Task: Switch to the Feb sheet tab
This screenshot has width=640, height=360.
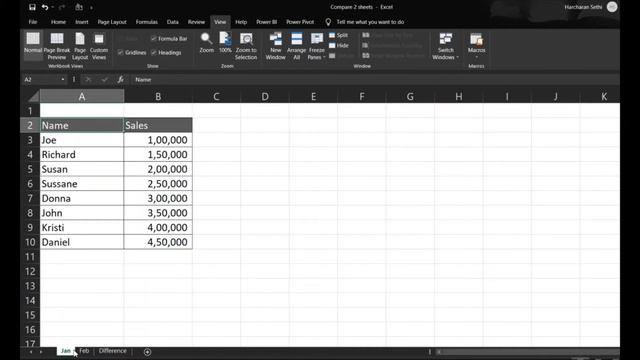Action: click(84, 351)
